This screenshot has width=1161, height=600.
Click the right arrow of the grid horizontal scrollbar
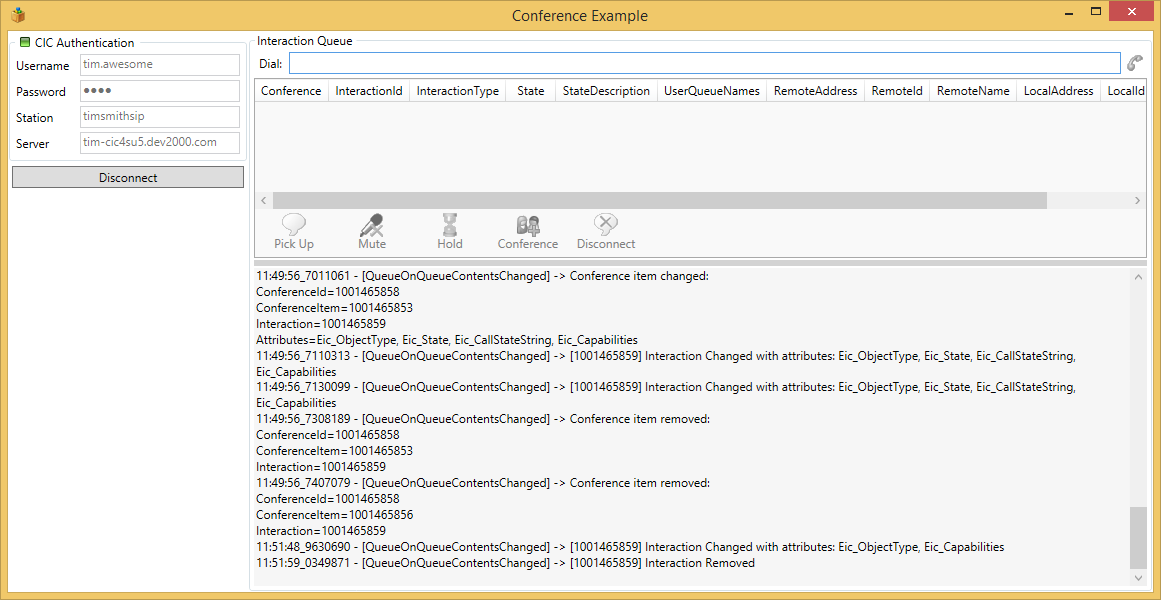[1138, 201]
